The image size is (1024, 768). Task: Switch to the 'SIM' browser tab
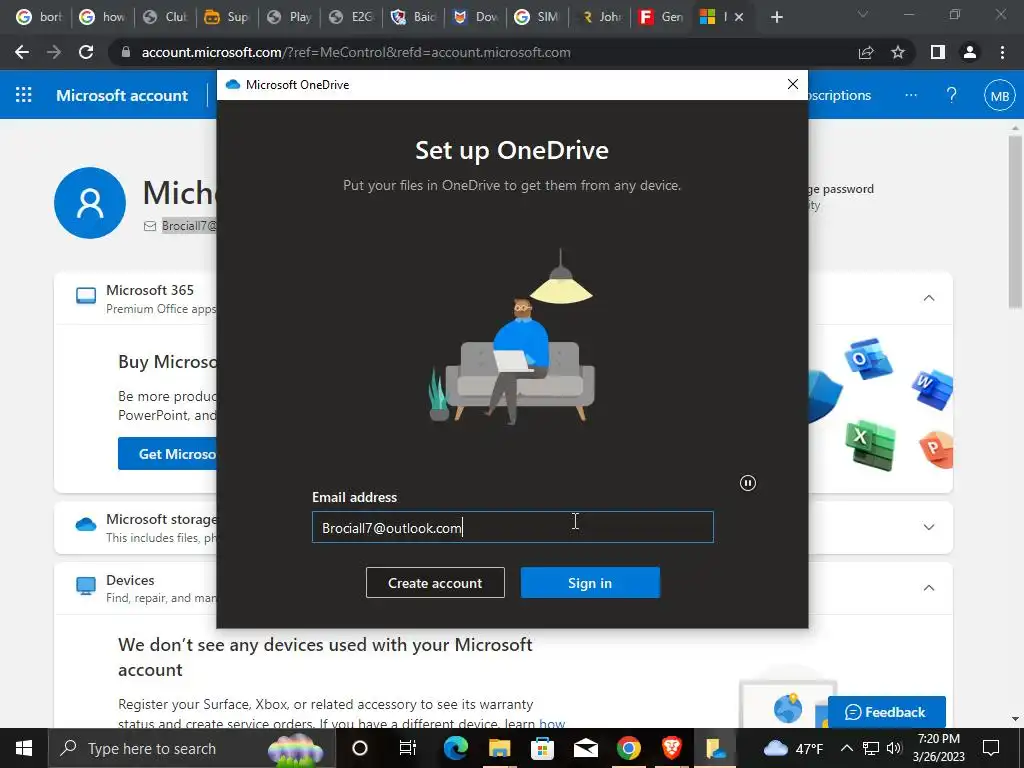(538, 18)
